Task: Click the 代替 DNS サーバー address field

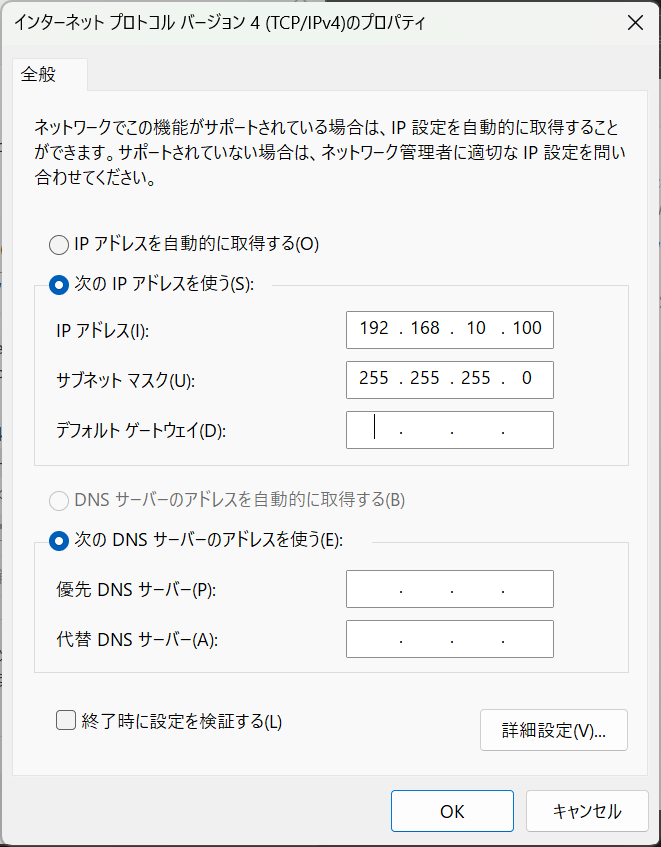Action: (449, 639)
